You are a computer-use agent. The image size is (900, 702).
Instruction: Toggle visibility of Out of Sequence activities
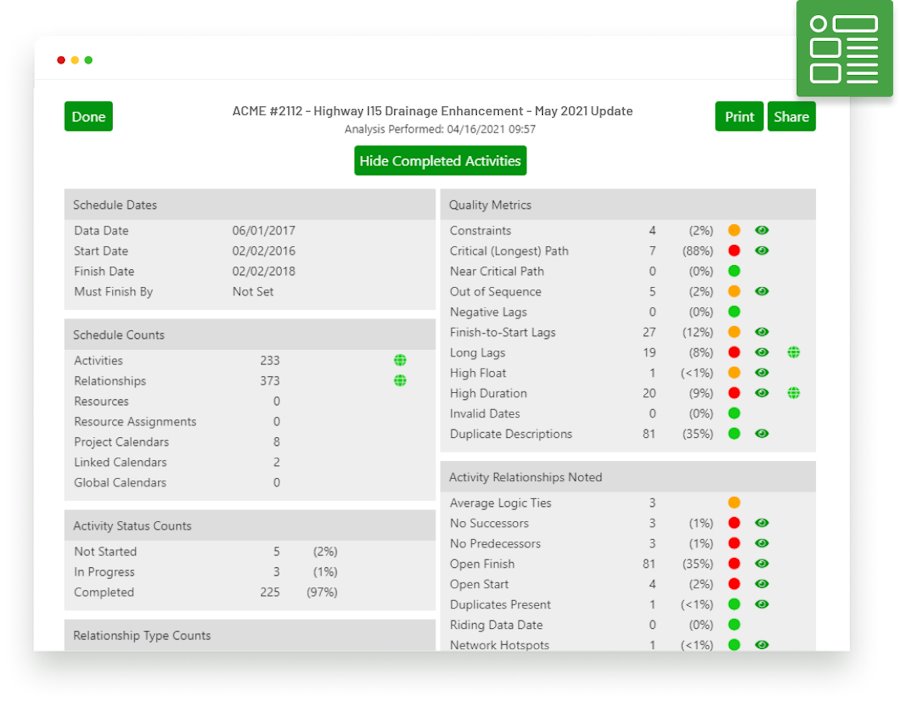(762, 291)
